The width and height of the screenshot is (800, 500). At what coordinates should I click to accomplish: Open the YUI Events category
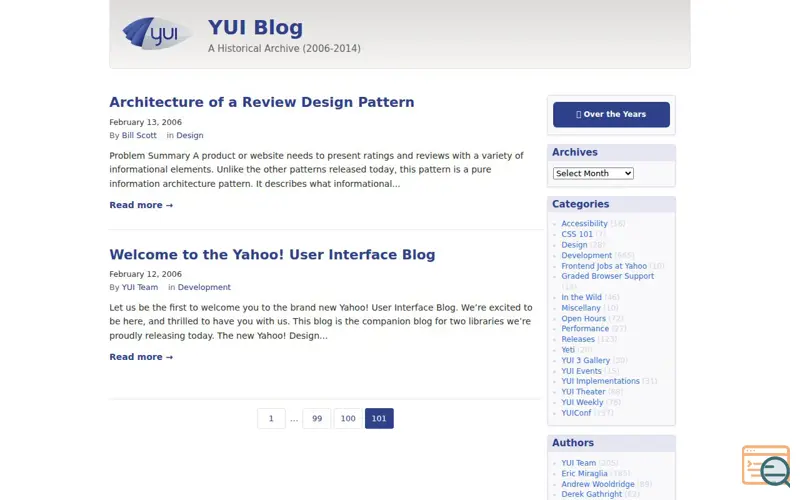[x=581, y=371]
